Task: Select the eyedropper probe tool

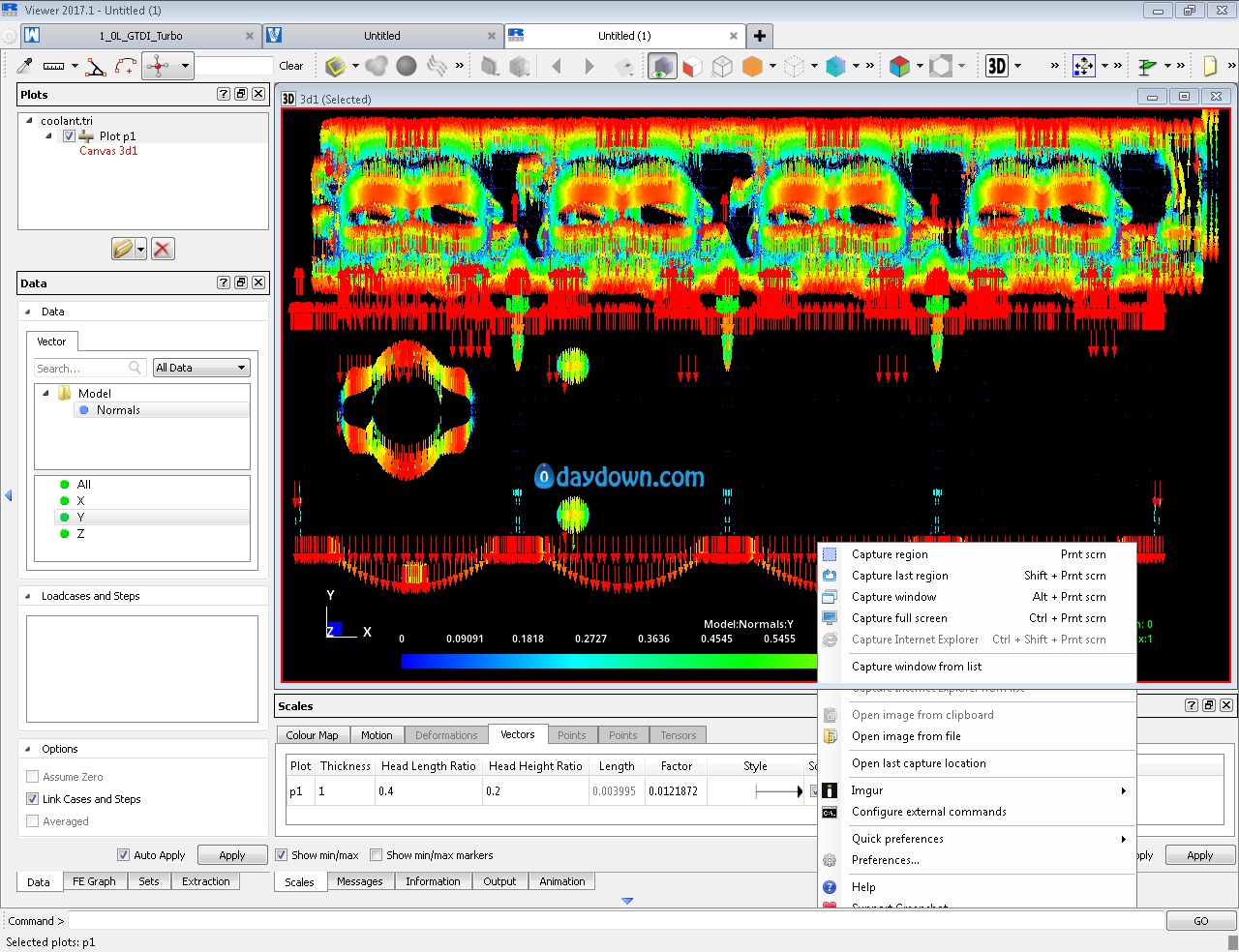Action: point(25,66)
